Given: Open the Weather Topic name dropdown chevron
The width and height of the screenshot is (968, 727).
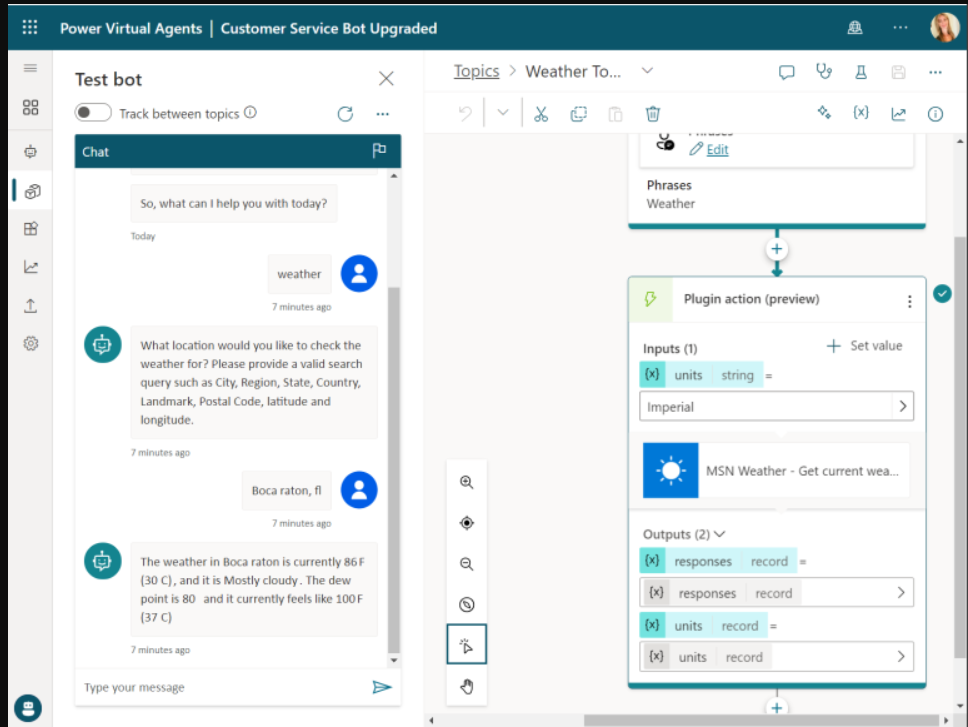Looking at the screenshot, I should click(x=647, y=71).
